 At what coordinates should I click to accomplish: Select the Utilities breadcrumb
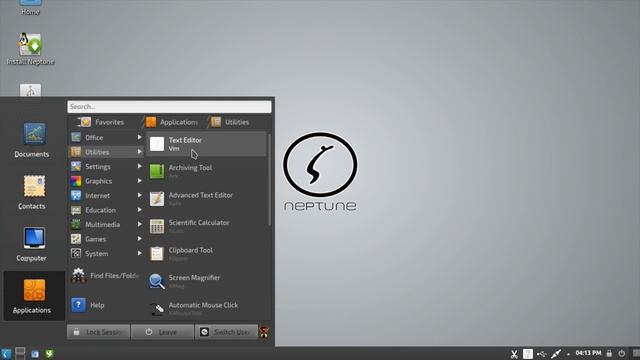(x=231, y=122)
